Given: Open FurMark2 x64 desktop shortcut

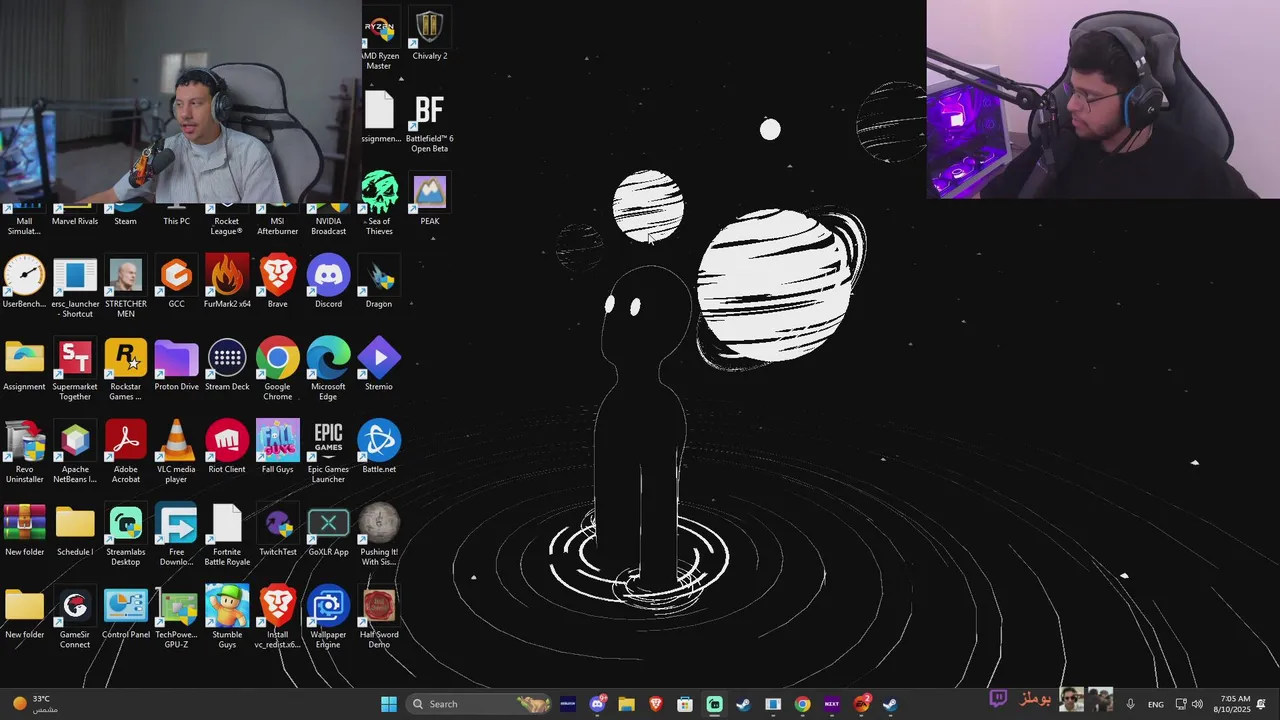Looking at the screenshot, I should click(227, 282).
